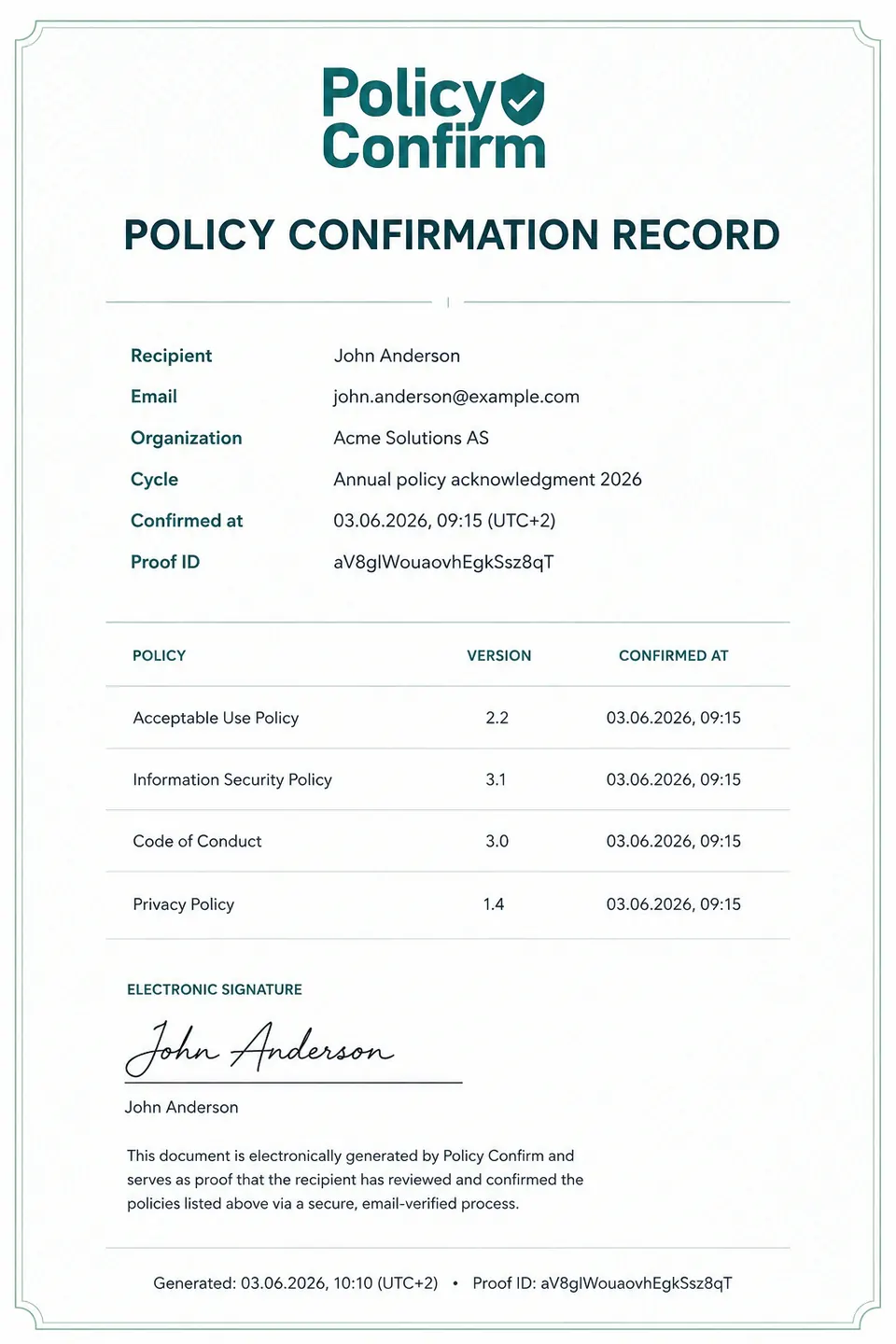The height and width of the screenshot is (1344, 896).
Task: Click version 3.1 of Information Security Policy
Action: 496,779
